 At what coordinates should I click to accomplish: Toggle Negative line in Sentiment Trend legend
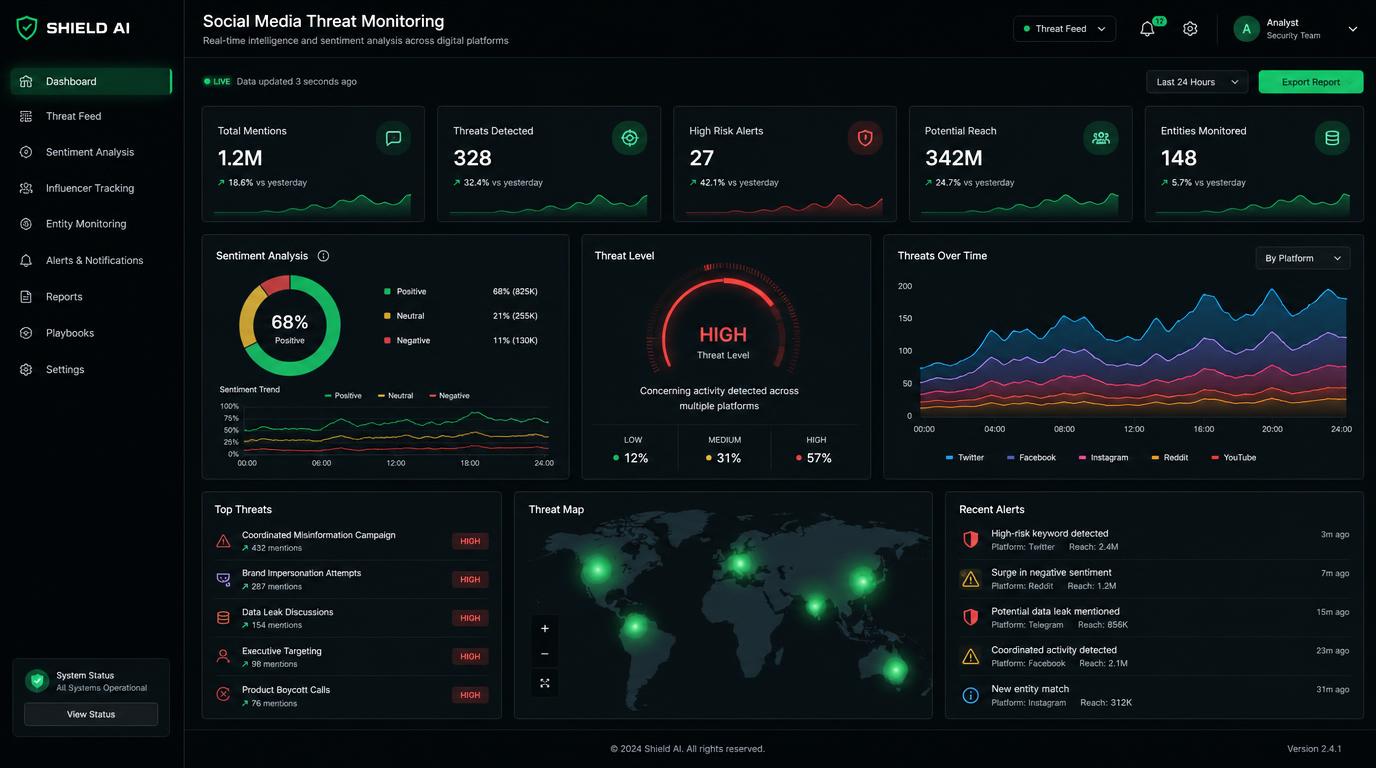(449, 396)
